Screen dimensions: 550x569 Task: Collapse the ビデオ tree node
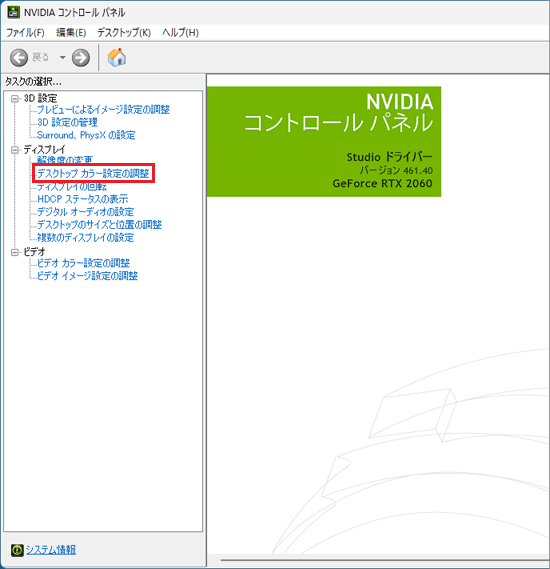15,252
